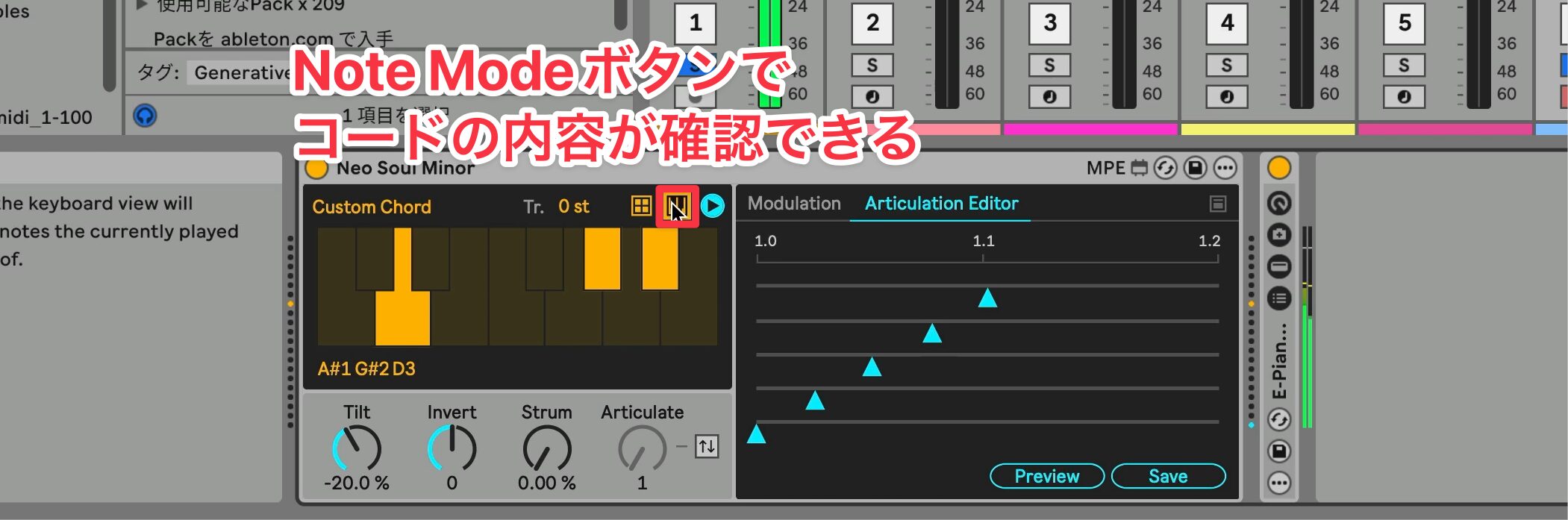Click the Strum value 0.00 %

coord(547,483)
